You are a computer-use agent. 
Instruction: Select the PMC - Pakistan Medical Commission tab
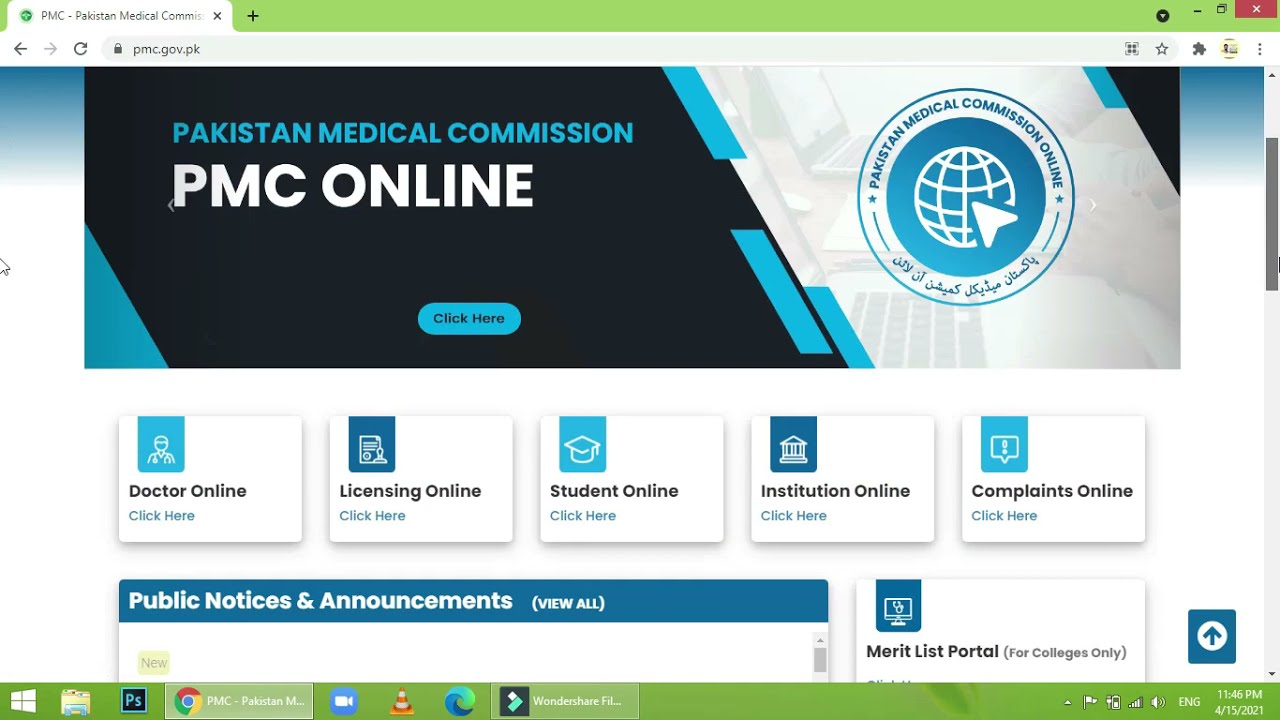point(120,16)
